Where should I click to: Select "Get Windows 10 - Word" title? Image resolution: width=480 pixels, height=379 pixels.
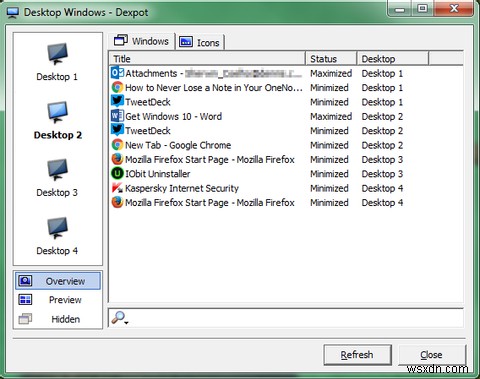[x=173, y=116]
